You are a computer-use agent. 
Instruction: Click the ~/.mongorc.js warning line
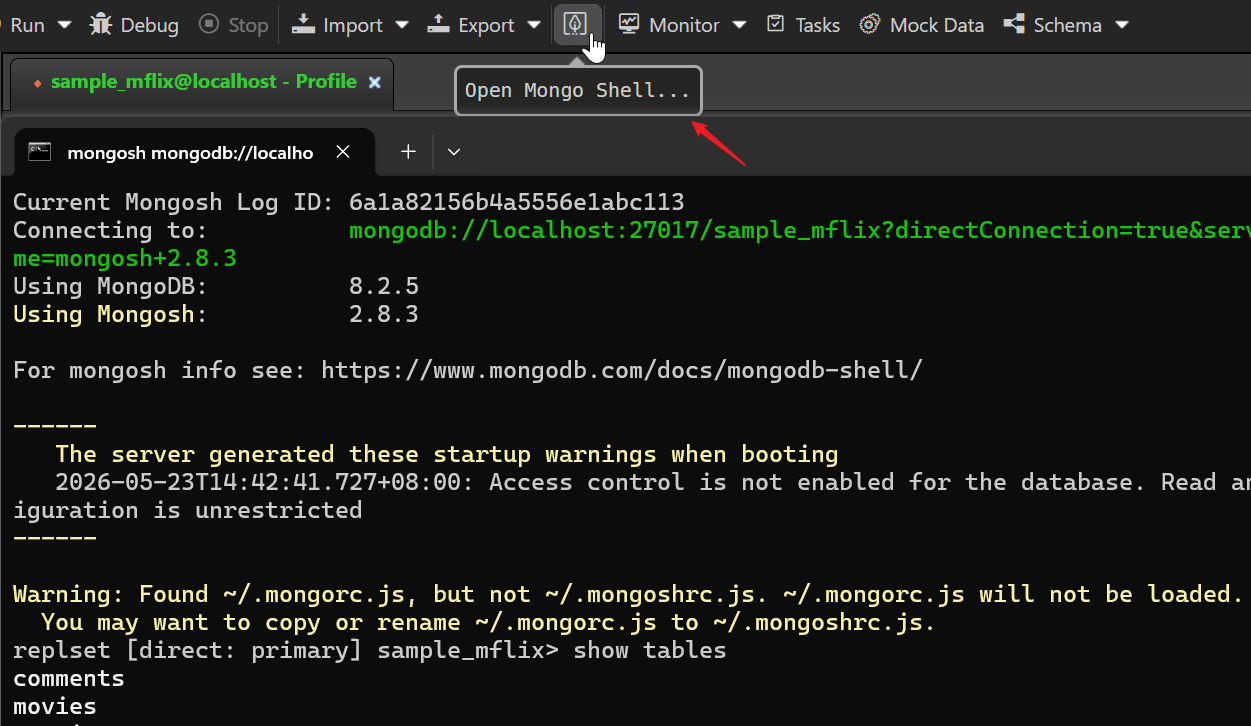click(x=628, y=594)
